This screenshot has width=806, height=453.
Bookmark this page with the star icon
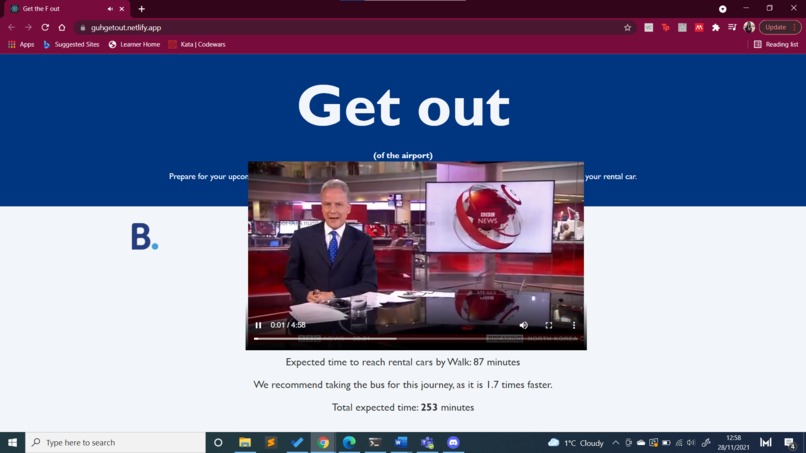[627, 28]
